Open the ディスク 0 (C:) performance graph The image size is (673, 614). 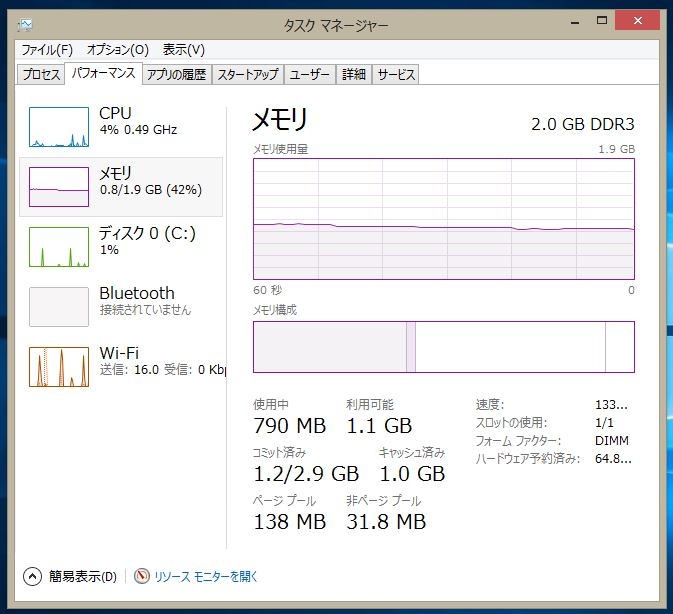point(59,247)
